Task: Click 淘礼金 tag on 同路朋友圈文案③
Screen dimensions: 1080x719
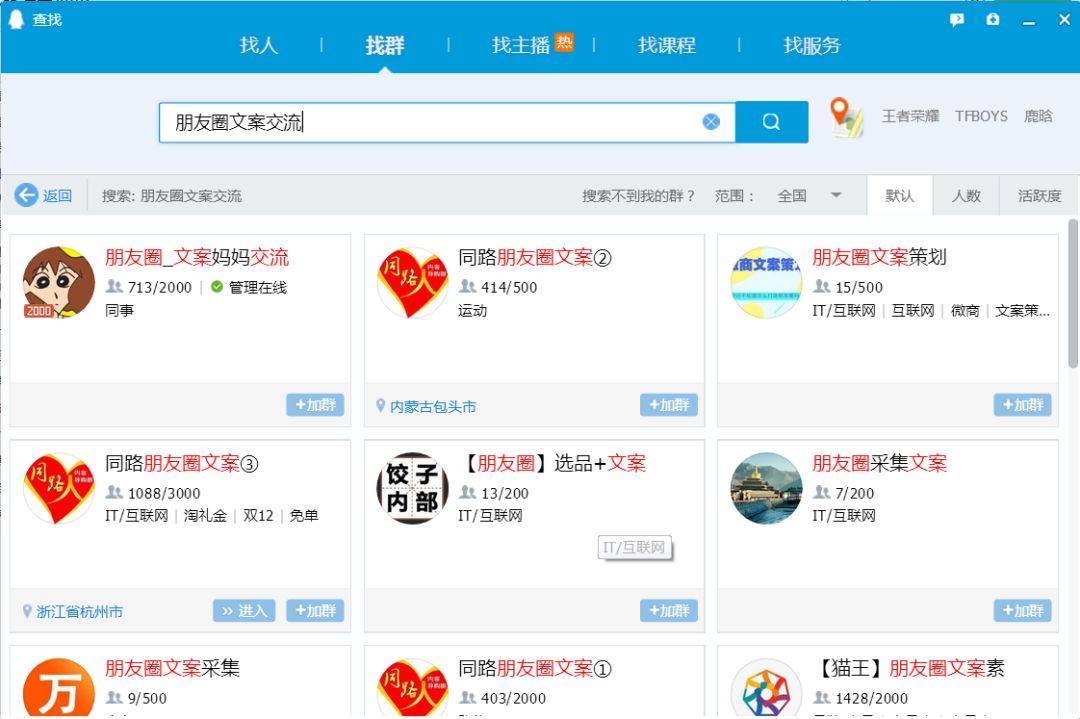Action: coord(205,515)
